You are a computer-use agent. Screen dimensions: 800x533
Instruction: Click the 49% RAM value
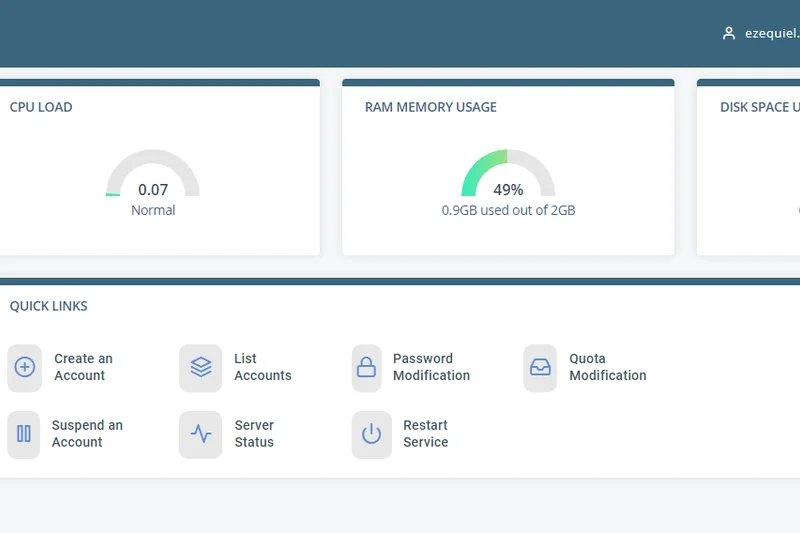tap(508, 190)
